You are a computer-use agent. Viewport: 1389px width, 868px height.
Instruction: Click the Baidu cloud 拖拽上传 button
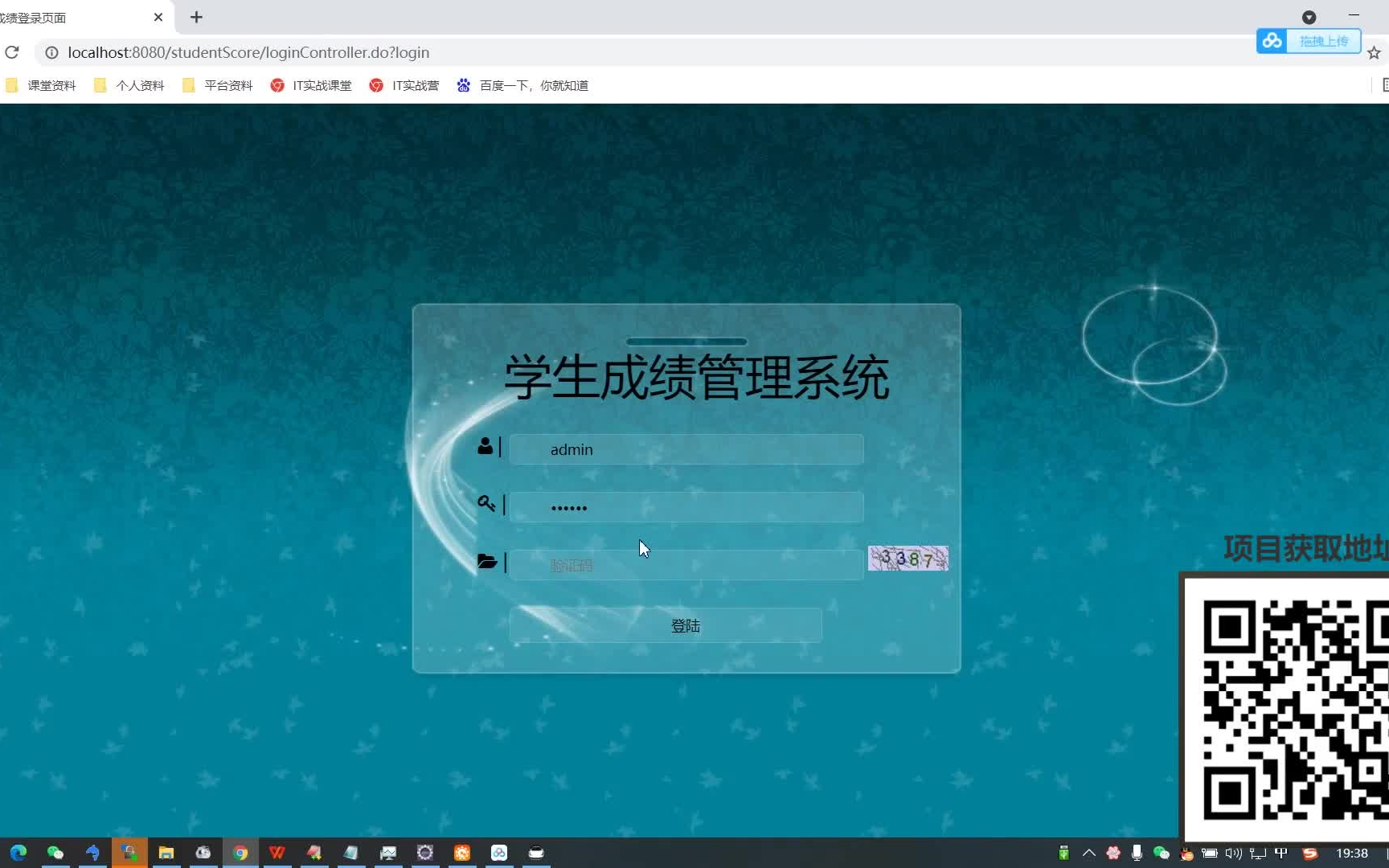click(1309, 41)
